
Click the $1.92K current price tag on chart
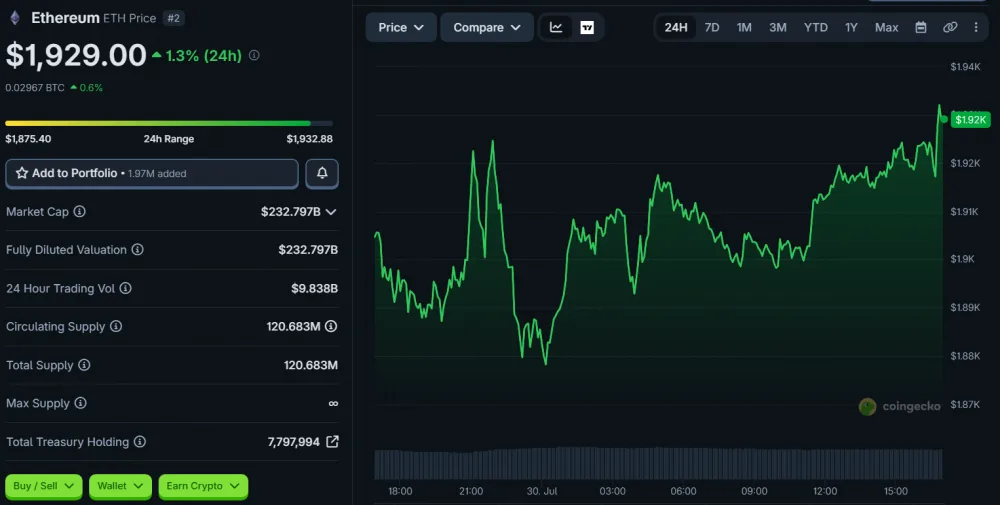click(971, 119)
